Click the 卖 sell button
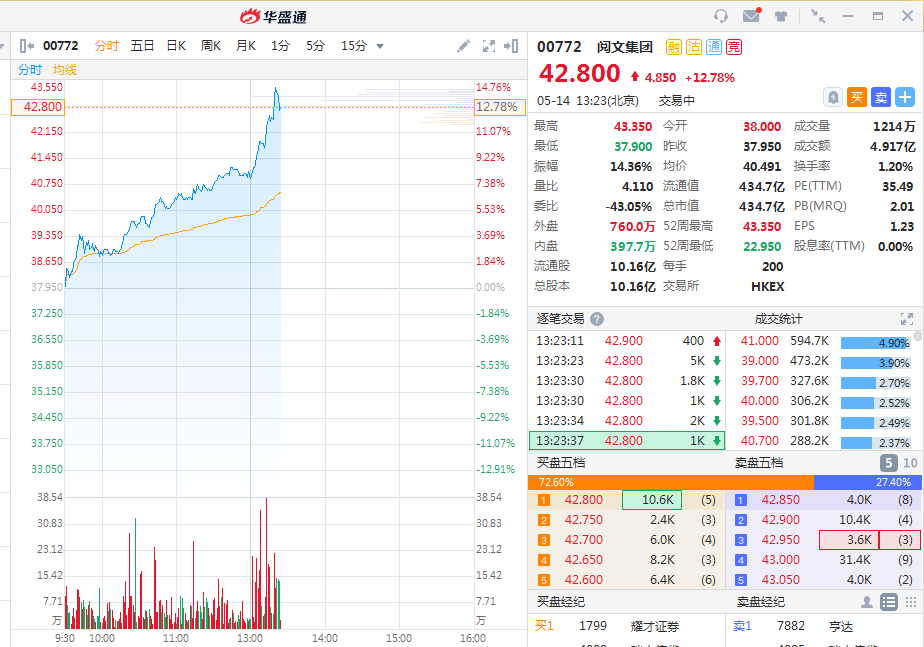Viewport: 924px width, 647px height. [881, 97]
